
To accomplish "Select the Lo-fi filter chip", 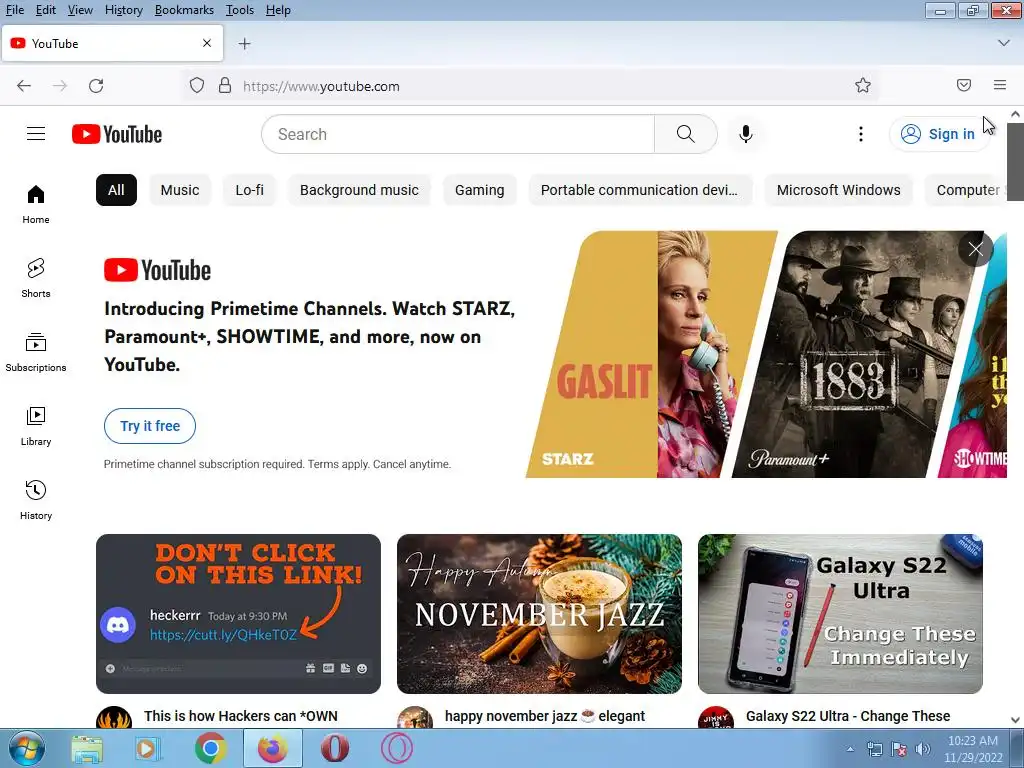I will tap(249, 190).
